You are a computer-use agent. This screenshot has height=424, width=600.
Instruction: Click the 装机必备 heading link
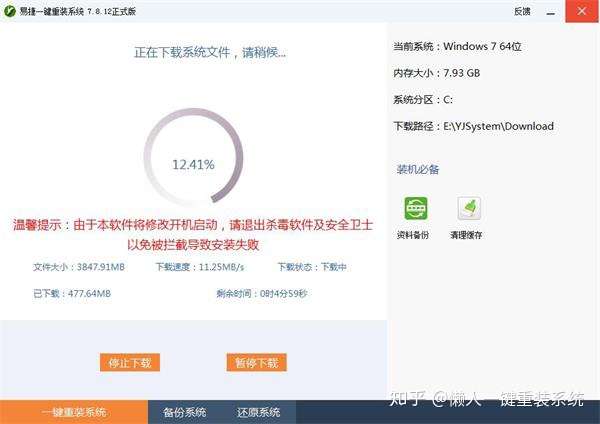pyautogui.click(x=417, y=169)
